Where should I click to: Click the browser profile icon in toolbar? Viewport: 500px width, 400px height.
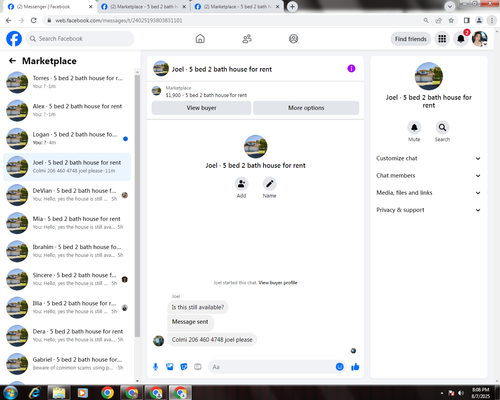pyautogui.click(x=479, y=20)
